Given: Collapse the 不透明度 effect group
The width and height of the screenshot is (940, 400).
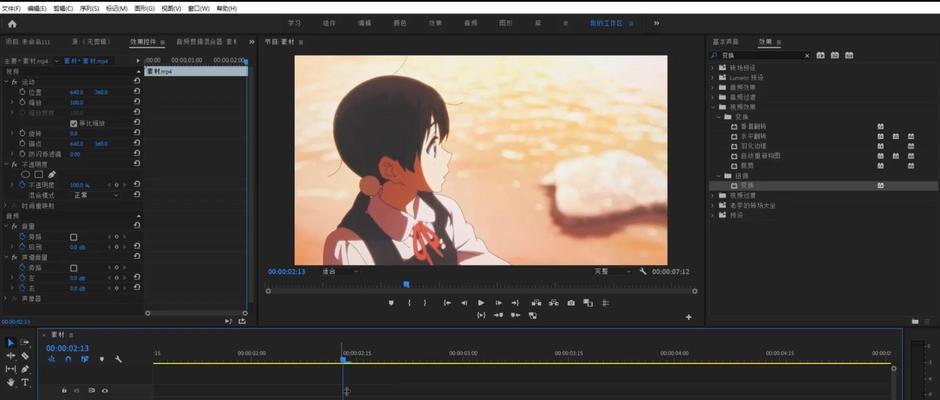Looking at the screenshot, I should click(6, 164).
